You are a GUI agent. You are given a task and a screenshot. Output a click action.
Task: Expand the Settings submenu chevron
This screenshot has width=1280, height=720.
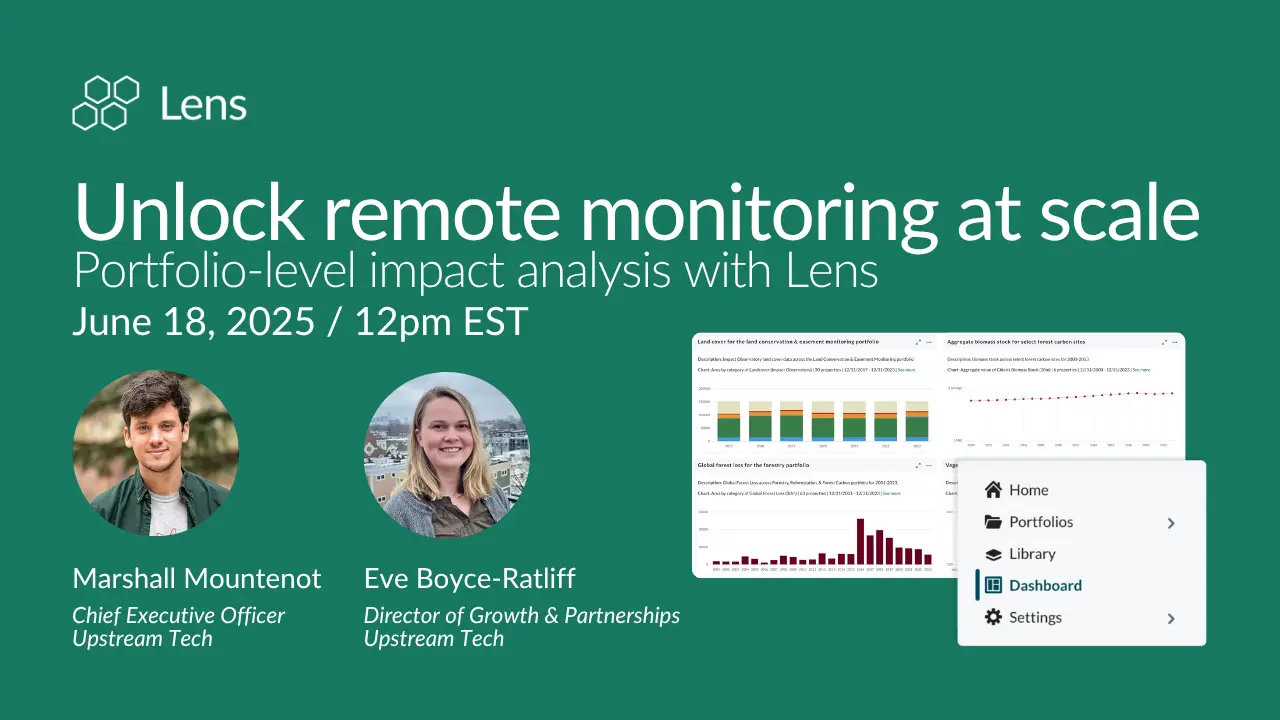pyautogui.click(x=1171, y=619)
